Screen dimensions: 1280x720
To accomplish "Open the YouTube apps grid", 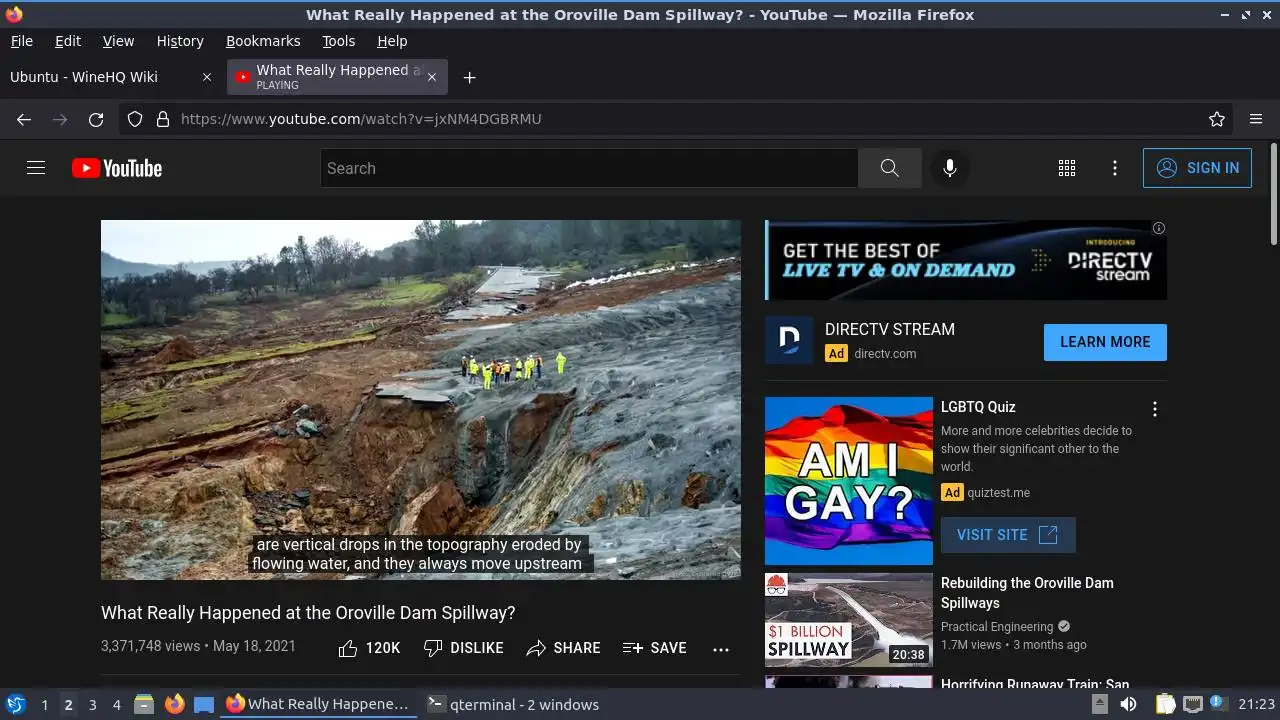I will (1067, 168).
